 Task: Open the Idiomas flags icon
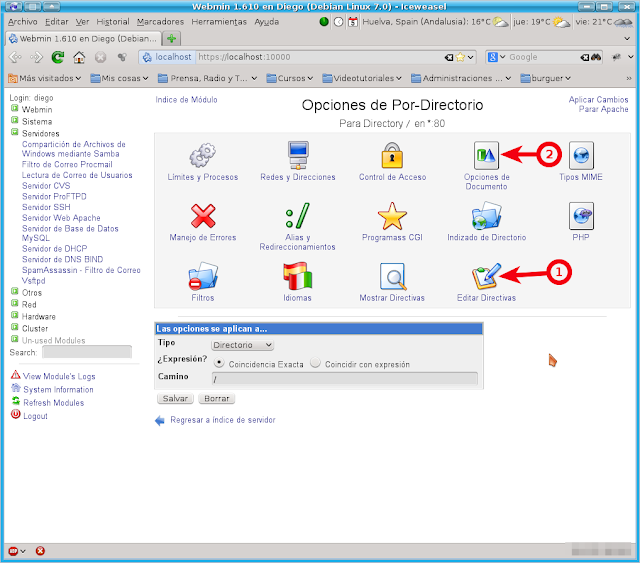tap(298, 276)
